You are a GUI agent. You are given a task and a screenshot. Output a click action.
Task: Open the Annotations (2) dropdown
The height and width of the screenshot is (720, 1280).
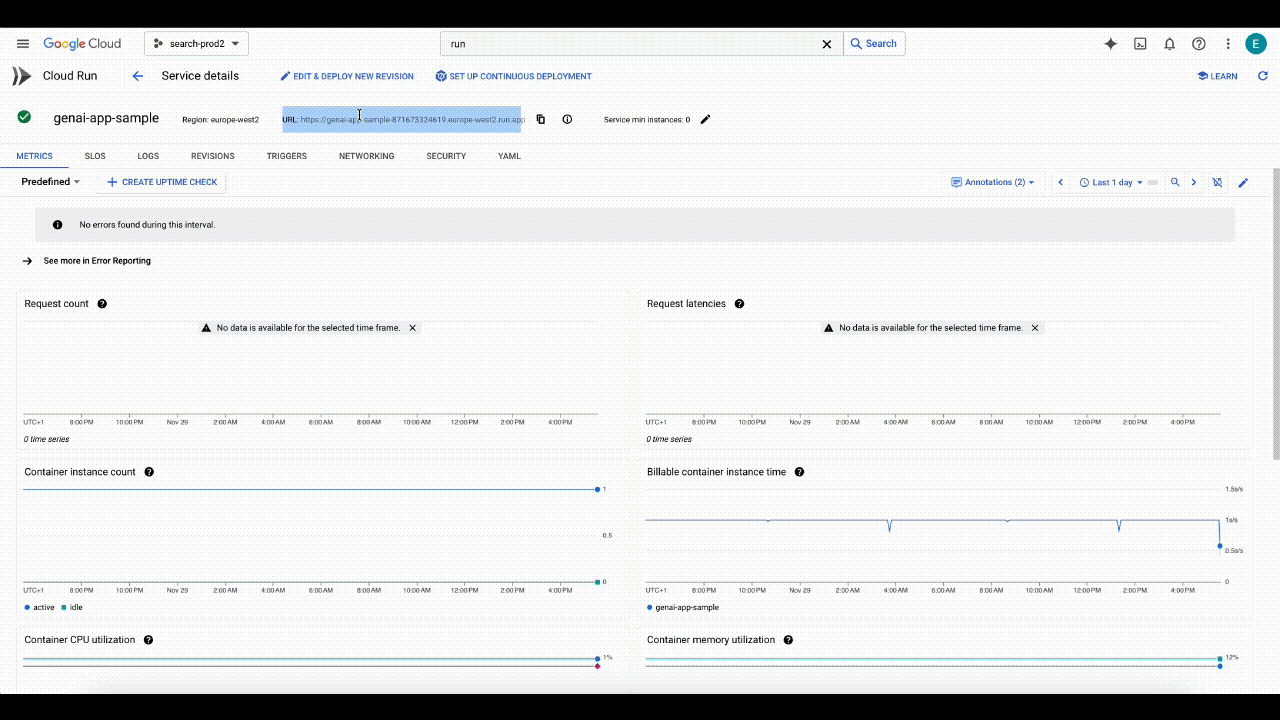tap(992, 182)
